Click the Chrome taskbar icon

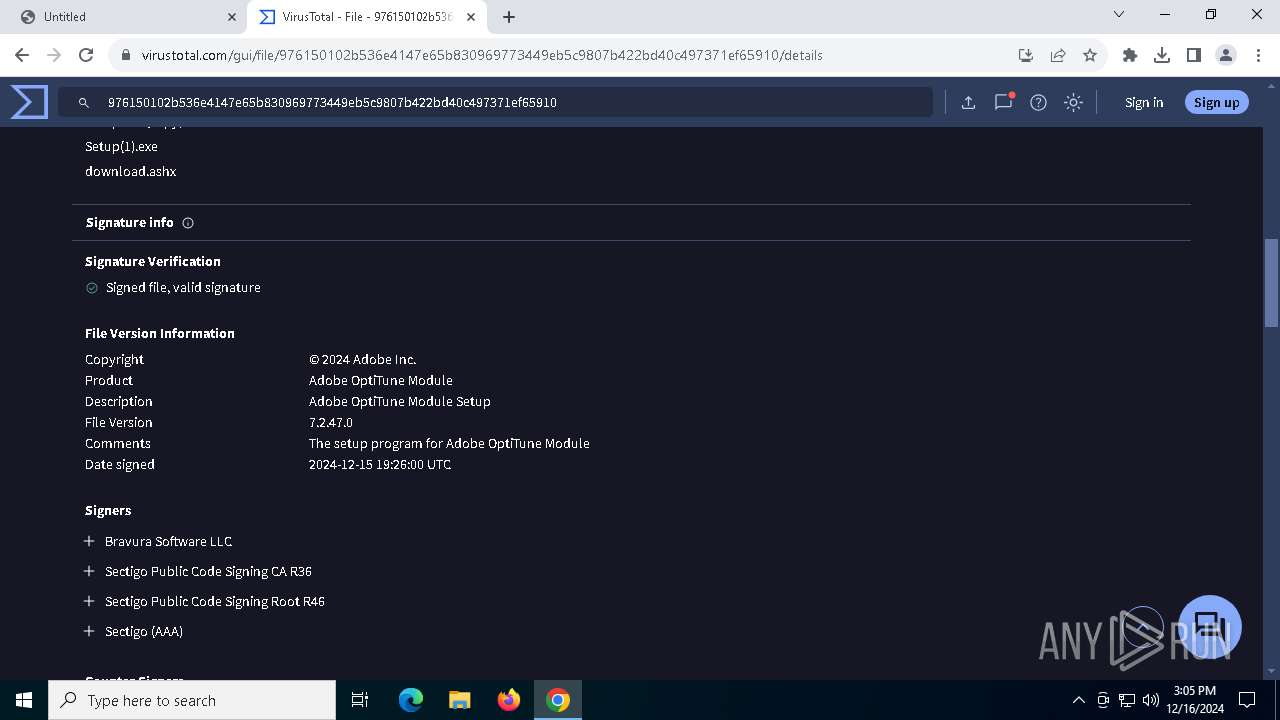coord(558,700)
